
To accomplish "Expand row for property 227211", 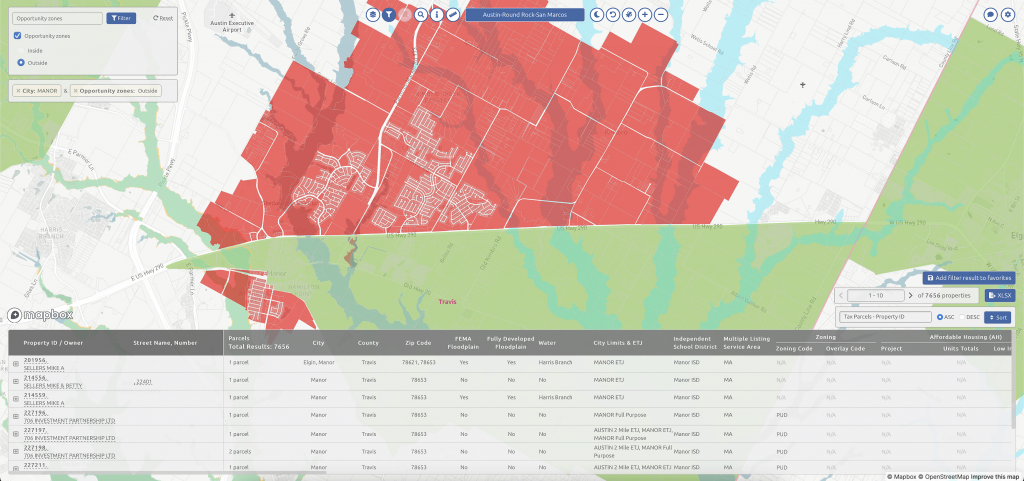I will click(x=16, y=468).
